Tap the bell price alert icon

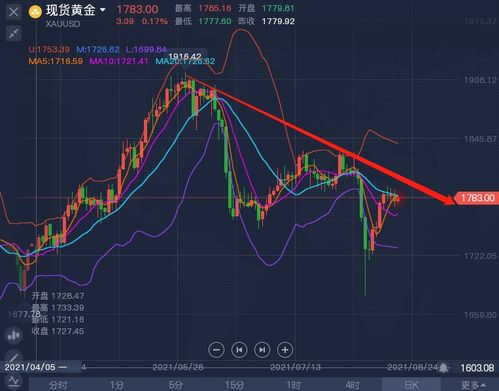[443, 367]
